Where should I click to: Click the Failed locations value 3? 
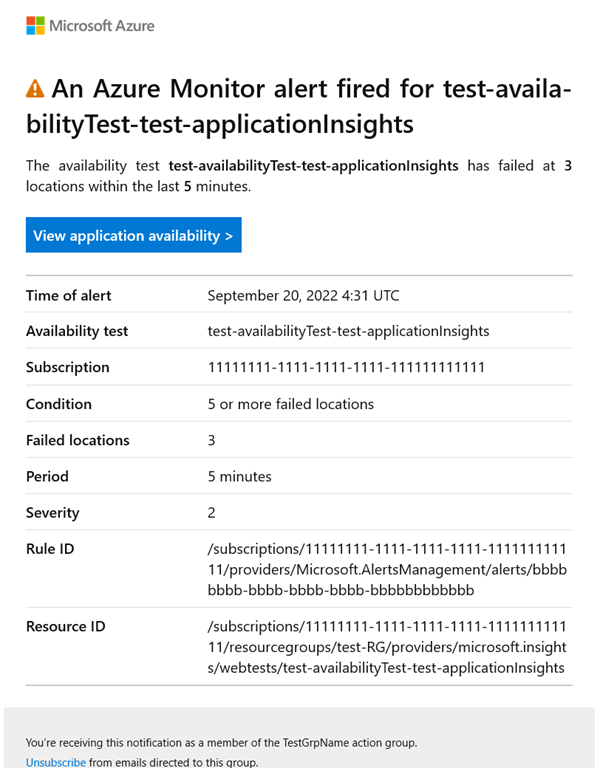pos(211,440)
